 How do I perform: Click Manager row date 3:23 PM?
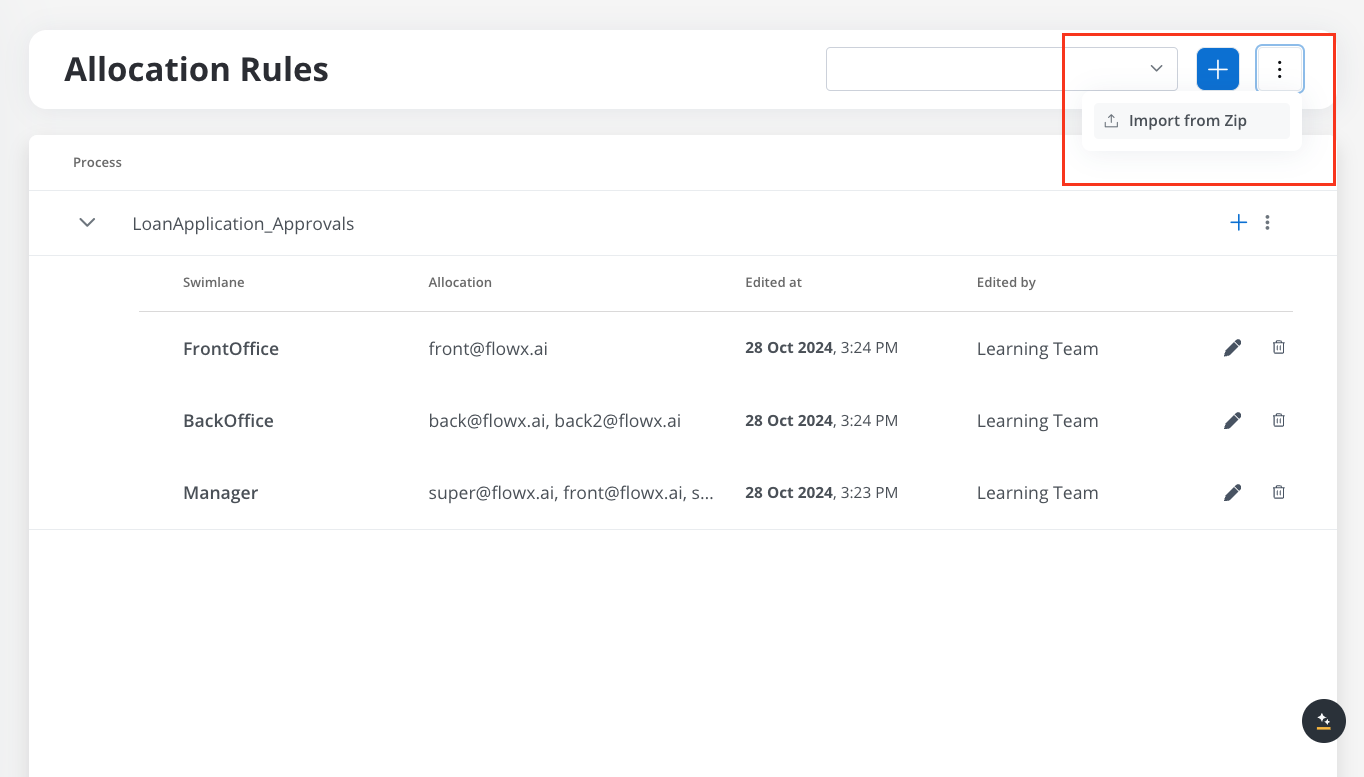point(821,493)
